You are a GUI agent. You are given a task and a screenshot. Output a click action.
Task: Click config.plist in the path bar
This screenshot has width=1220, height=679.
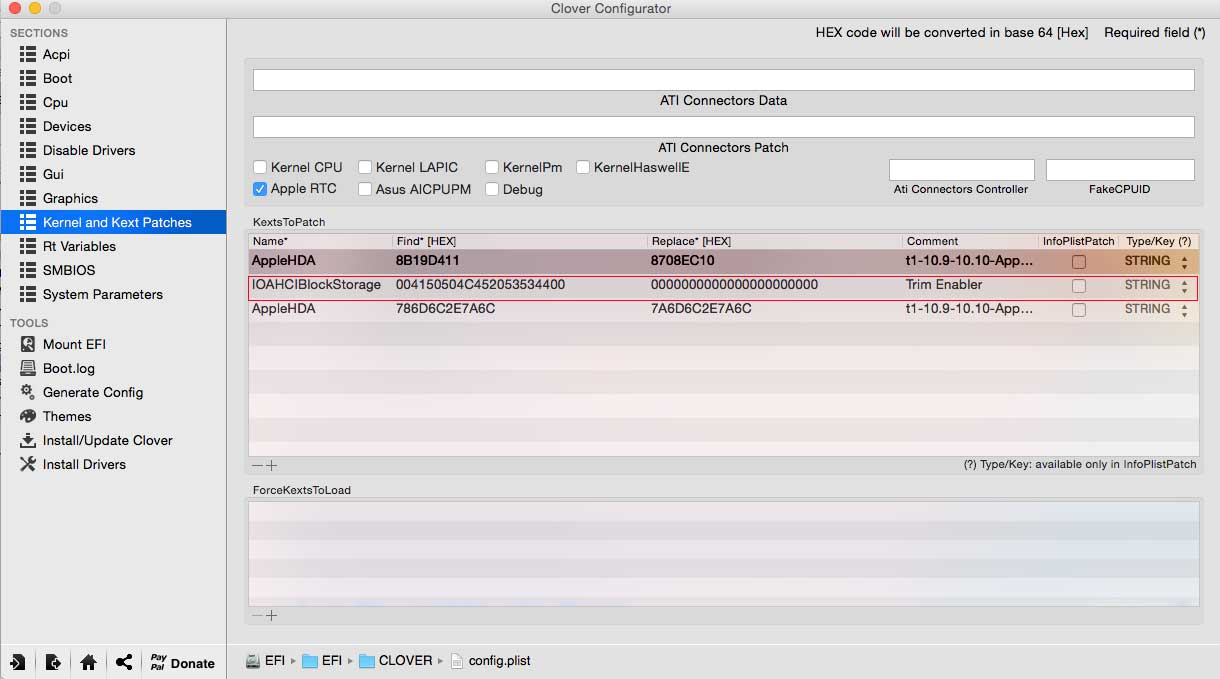(x=491, y=661)
